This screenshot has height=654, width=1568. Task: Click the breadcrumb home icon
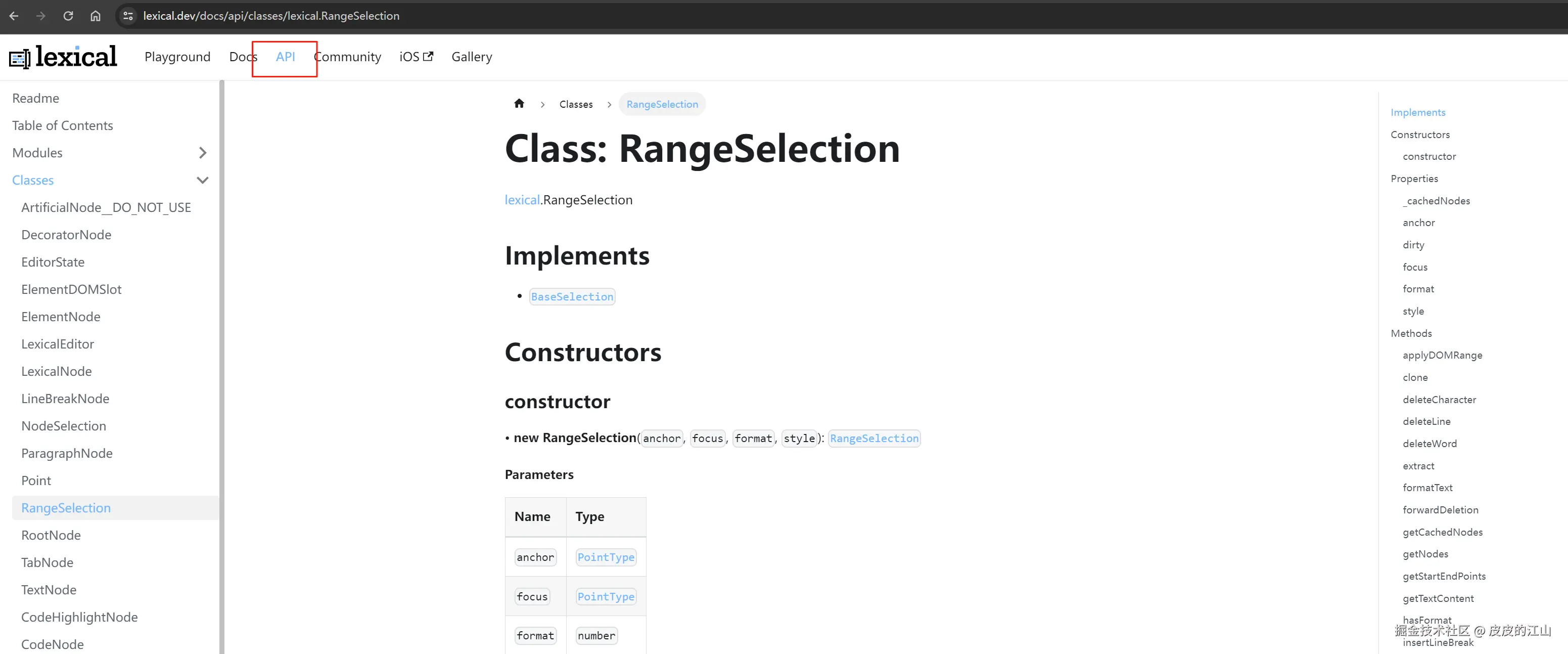(x=519, y=104)
